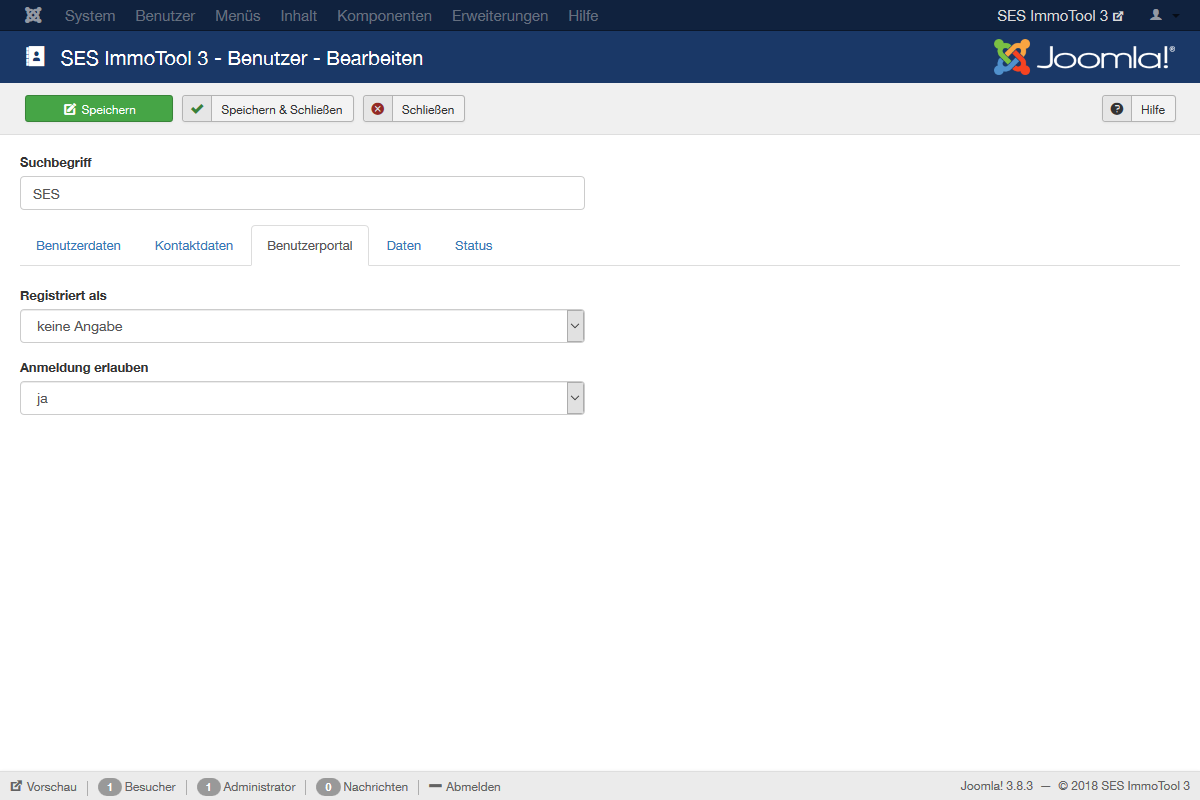Switch to the Kontaktdaten tab
Screen dimensions: 1200x800
point(194,246)
